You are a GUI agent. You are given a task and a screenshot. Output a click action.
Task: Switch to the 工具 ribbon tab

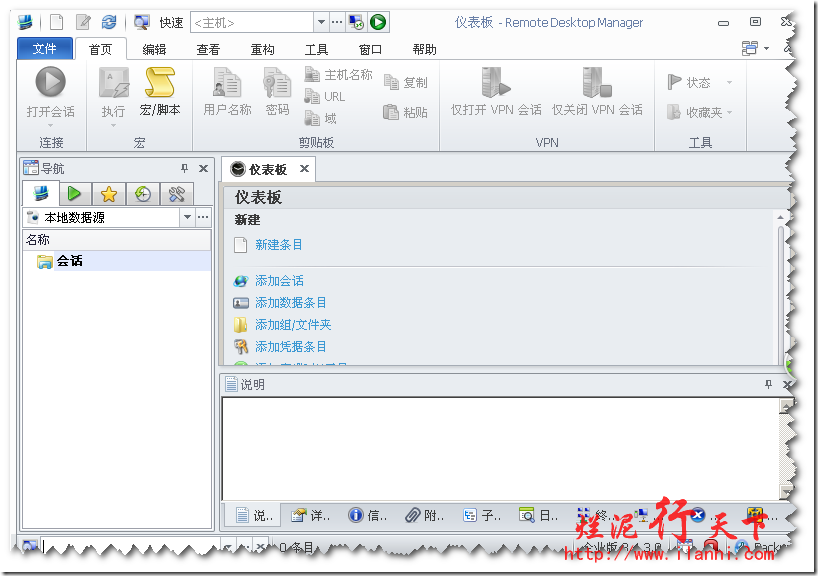[316, 50]
